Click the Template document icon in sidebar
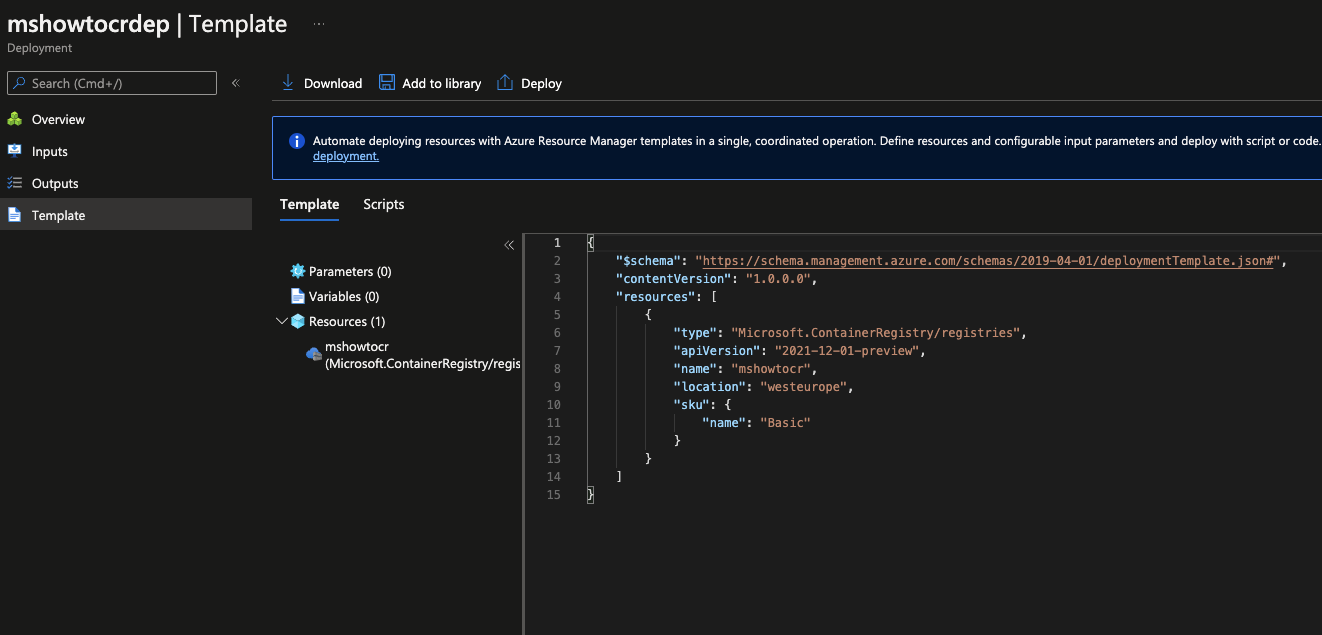Image resolution: width=1322 pixels, height=635 pixels. 14,215
